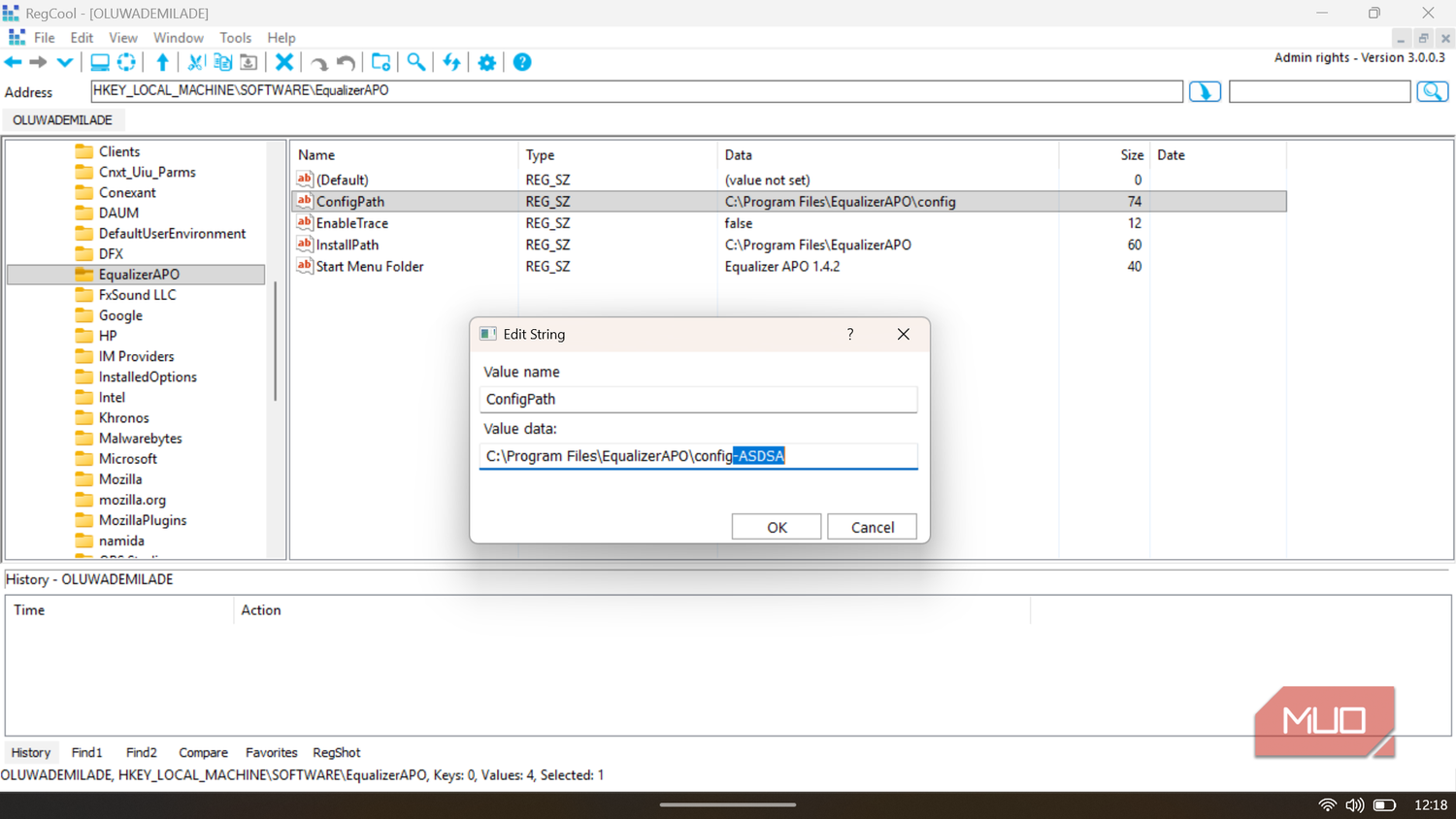Close the Edit String dialog
This screenshot has width=1456, height=819.
[x=903, y=334]
